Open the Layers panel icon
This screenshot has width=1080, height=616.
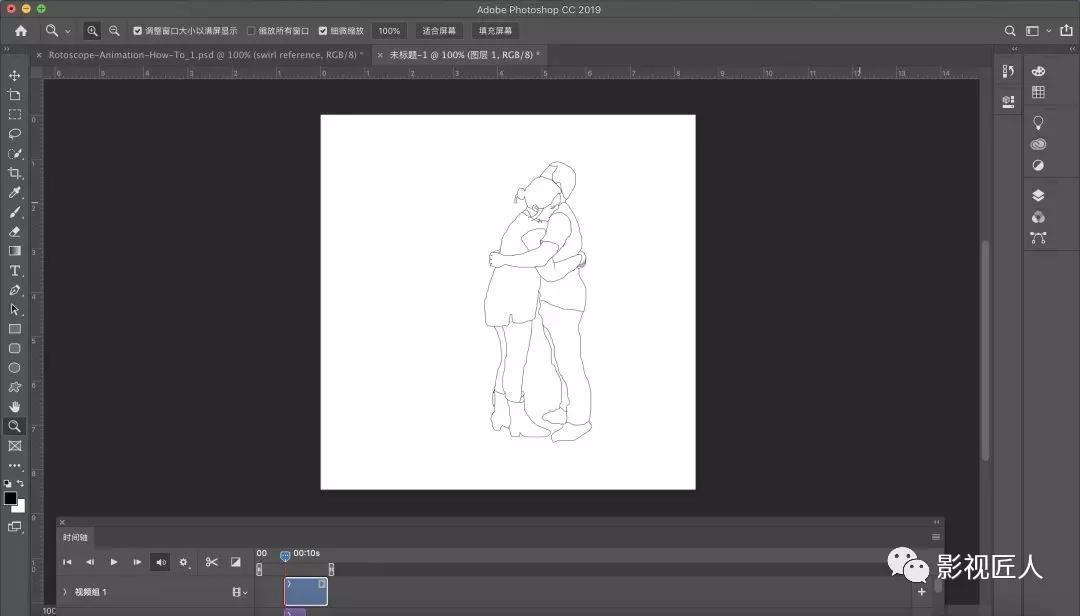1038,196
